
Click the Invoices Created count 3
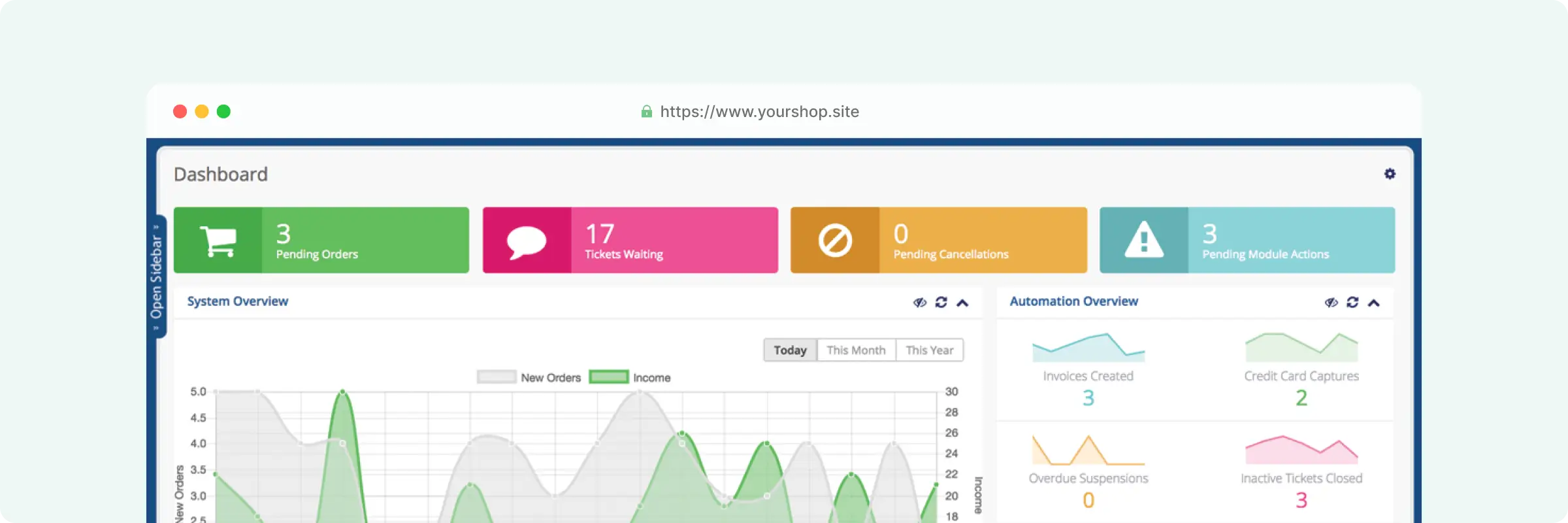(1088, 398)
